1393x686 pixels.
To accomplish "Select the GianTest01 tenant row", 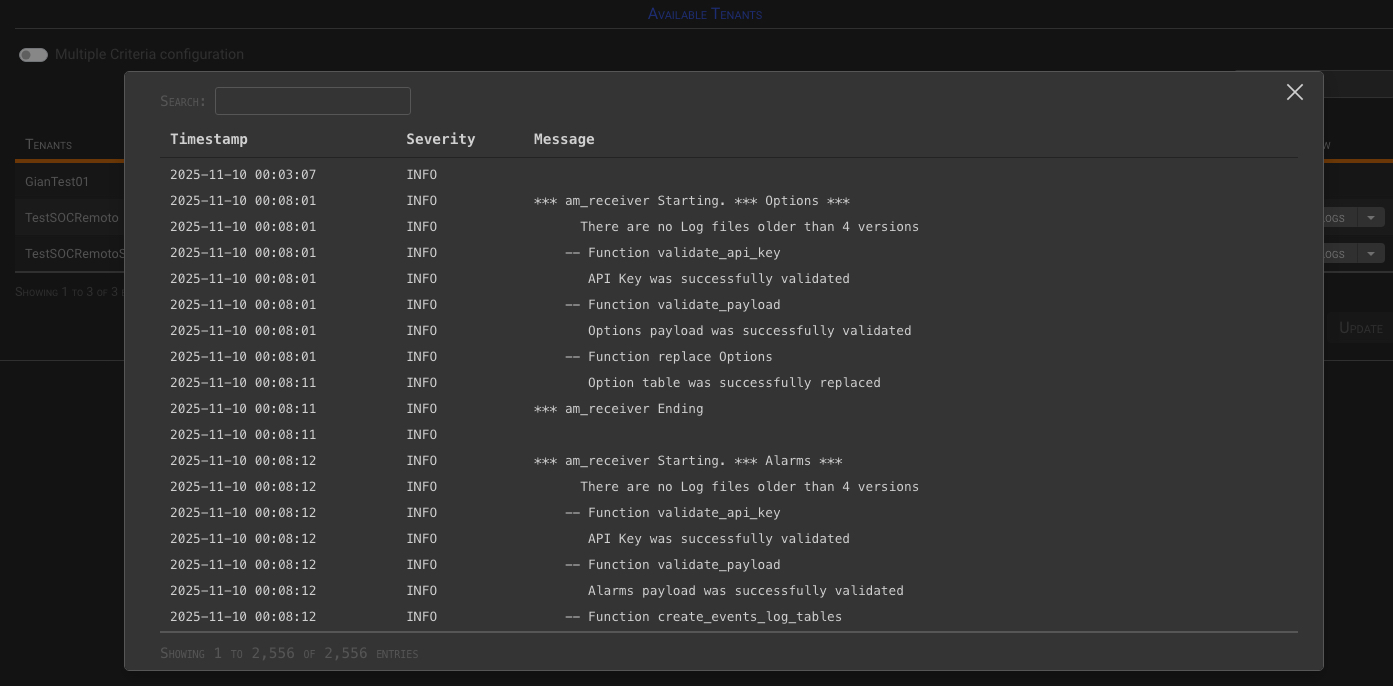I will (x=57, y=182).
